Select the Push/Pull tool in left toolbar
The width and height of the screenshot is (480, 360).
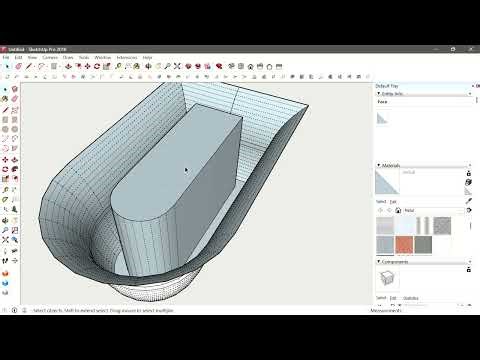15,160
